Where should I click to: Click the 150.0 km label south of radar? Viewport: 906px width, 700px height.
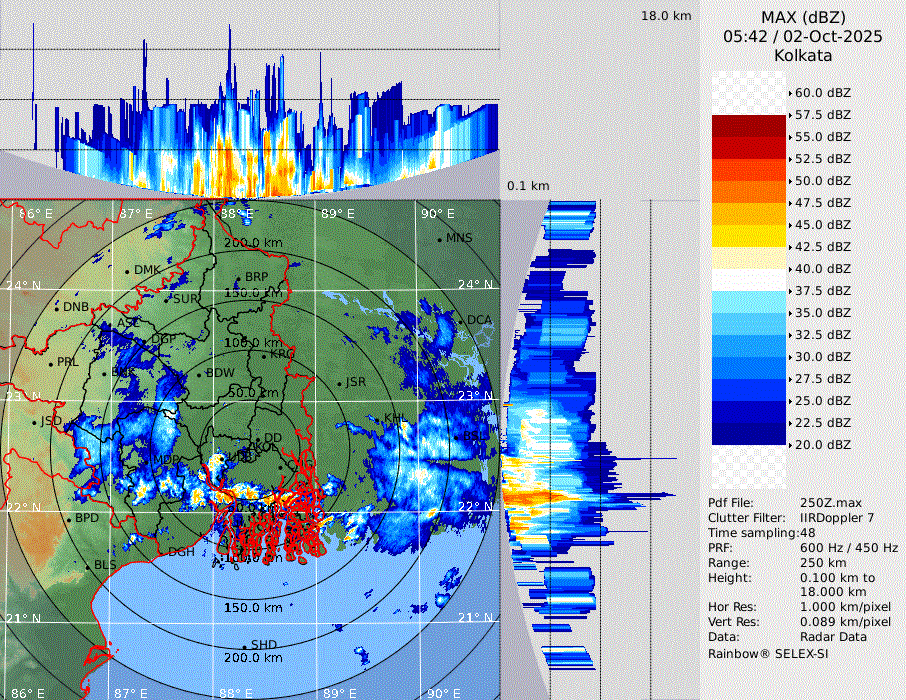pos(250,608)
